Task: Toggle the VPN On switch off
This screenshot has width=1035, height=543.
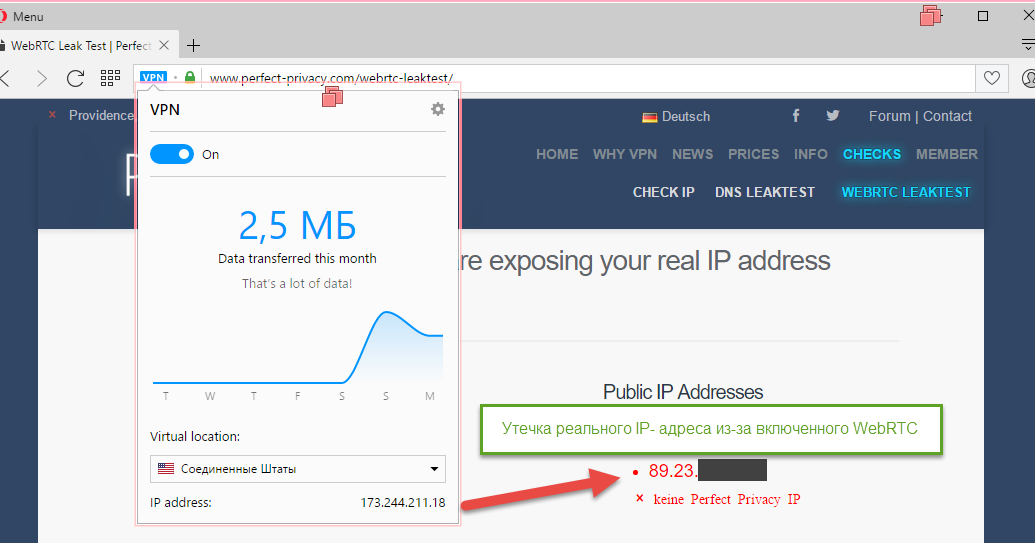Action: click(x=172, y=154)
